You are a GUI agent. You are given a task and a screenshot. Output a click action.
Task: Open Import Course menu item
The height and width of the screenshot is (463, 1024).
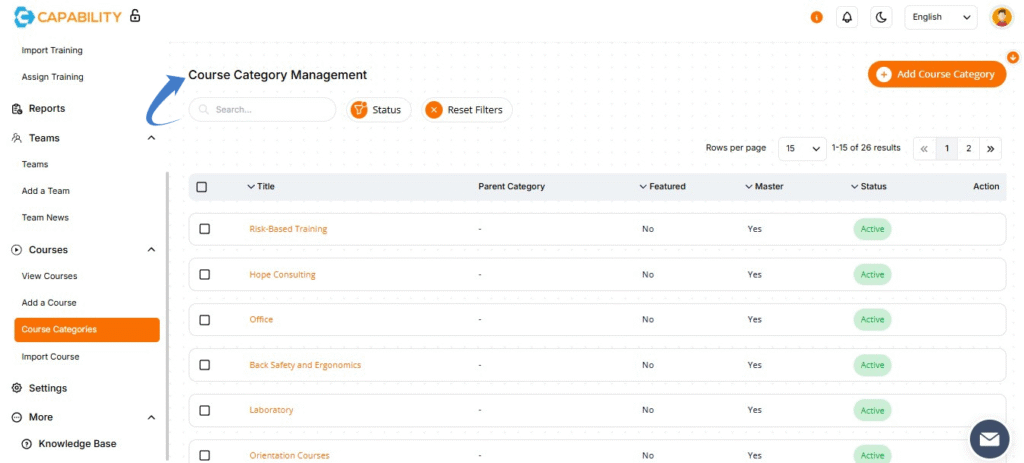[x=50, y=357]
